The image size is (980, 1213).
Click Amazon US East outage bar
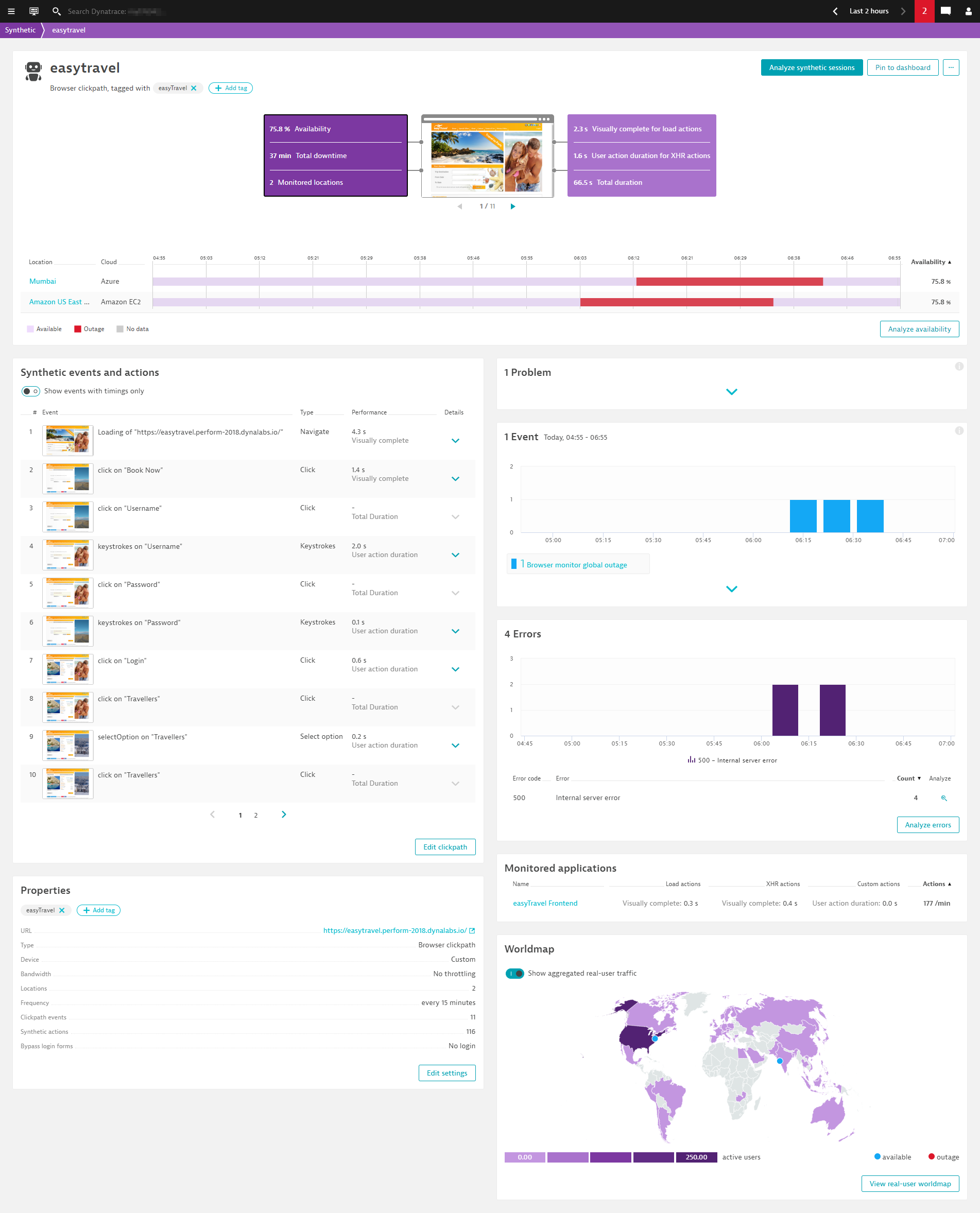click(x=676, y=303)
